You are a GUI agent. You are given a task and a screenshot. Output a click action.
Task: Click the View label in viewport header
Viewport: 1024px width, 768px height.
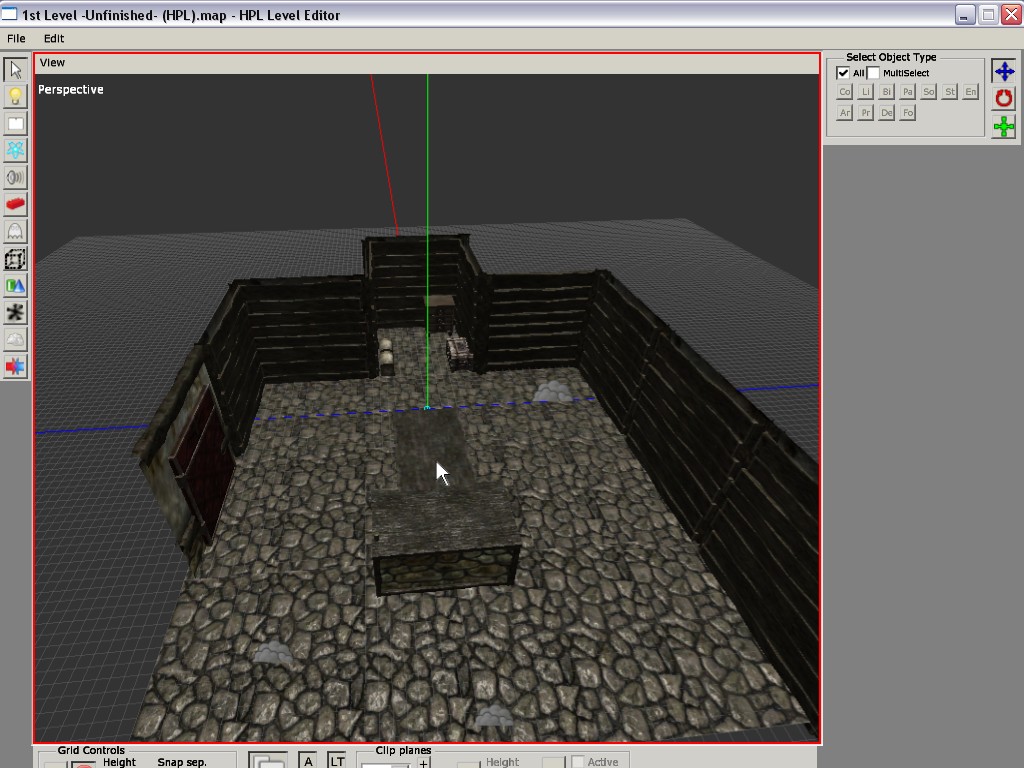click(x=52, y=62)
